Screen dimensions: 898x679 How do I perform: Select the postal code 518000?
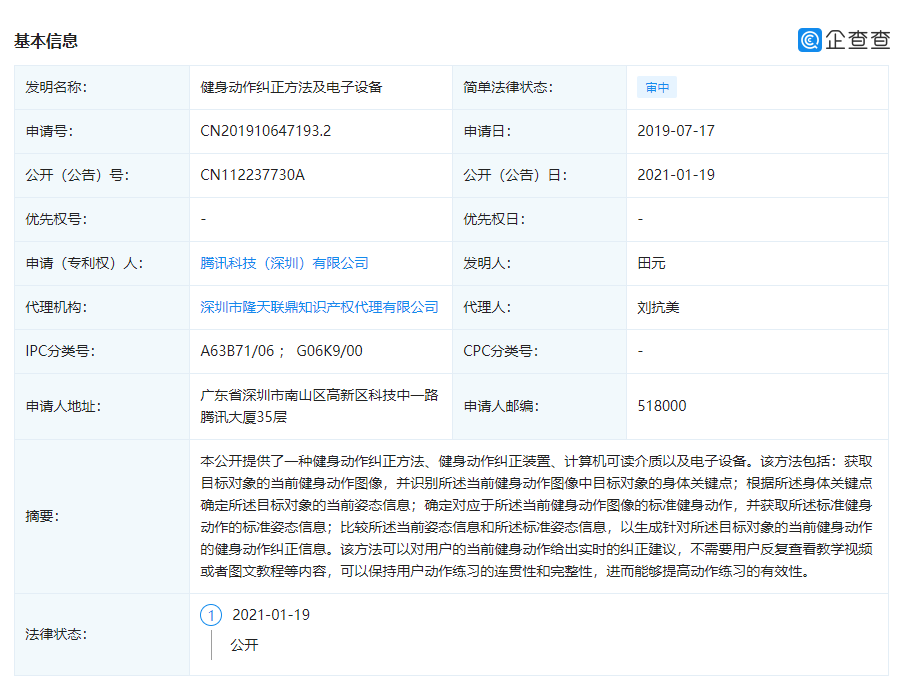coord(661,406)
